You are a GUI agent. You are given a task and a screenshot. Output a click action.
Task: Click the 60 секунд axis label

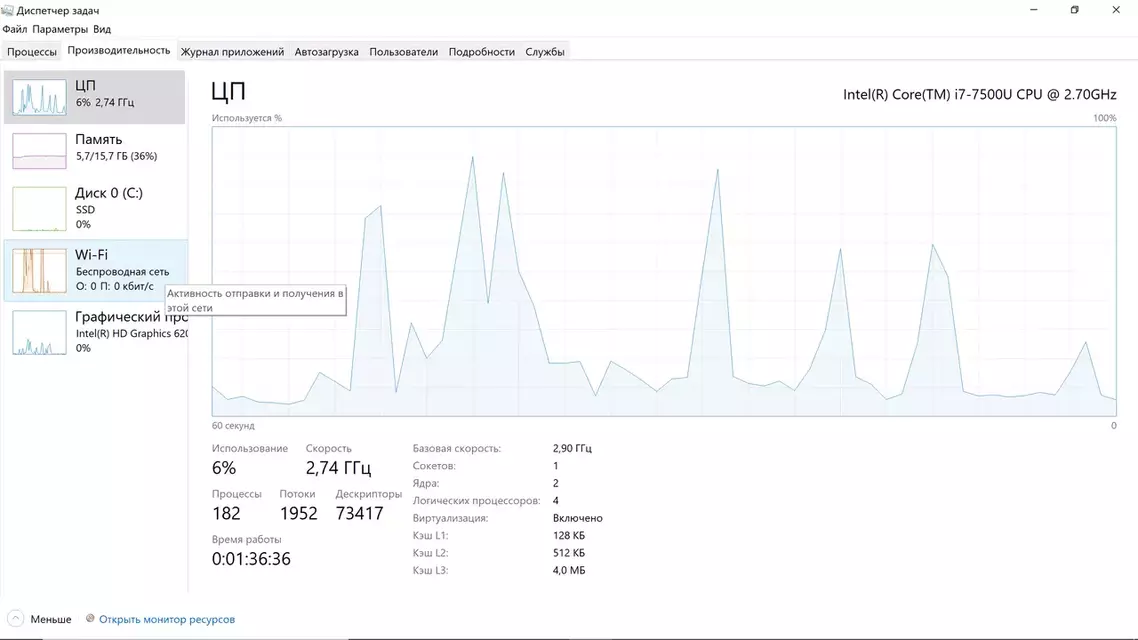point(233,426)
